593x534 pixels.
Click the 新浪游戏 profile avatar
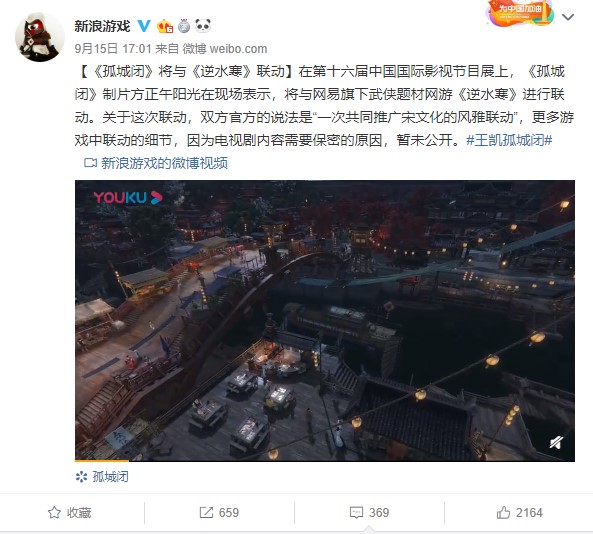tap(40, 37)
